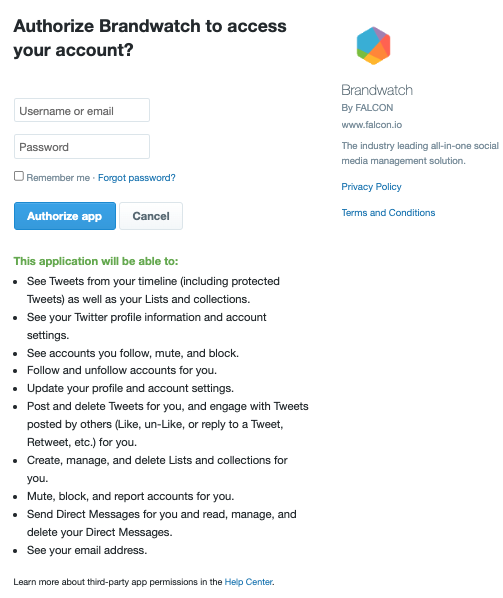Click the This application will be able to heading

click(96, 261)
